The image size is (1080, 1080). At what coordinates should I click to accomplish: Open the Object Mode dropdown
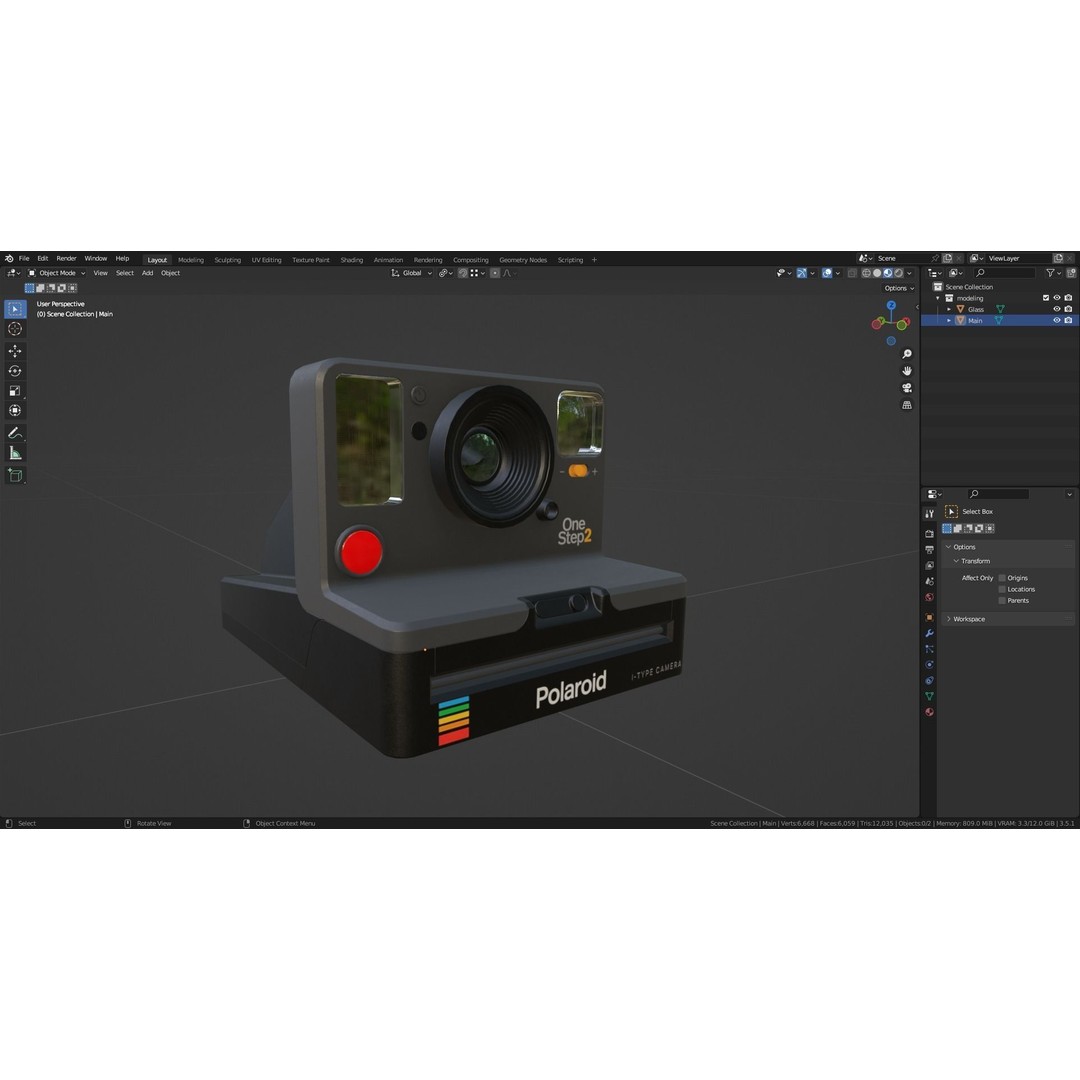[x=56, y=273]
